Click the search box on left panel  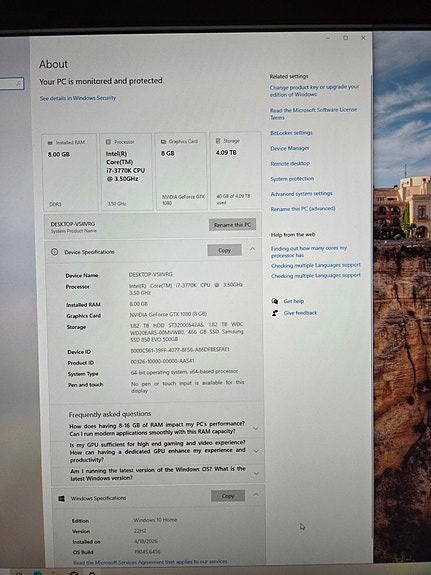pos(12,84)
